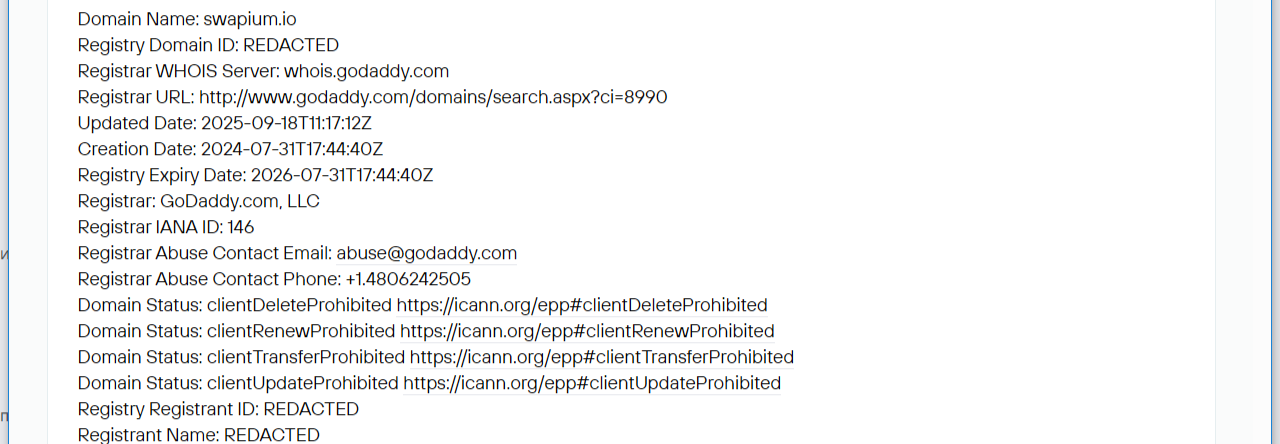
Task: Click the swapium.io domain name
Action: pyautogui.click(x=250, y=19)
